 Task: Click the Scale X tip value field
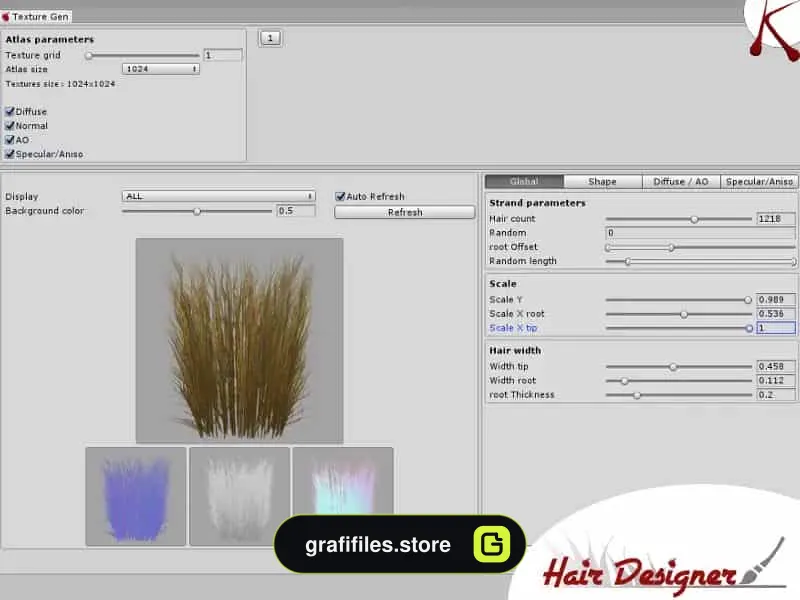coord(776,328)
